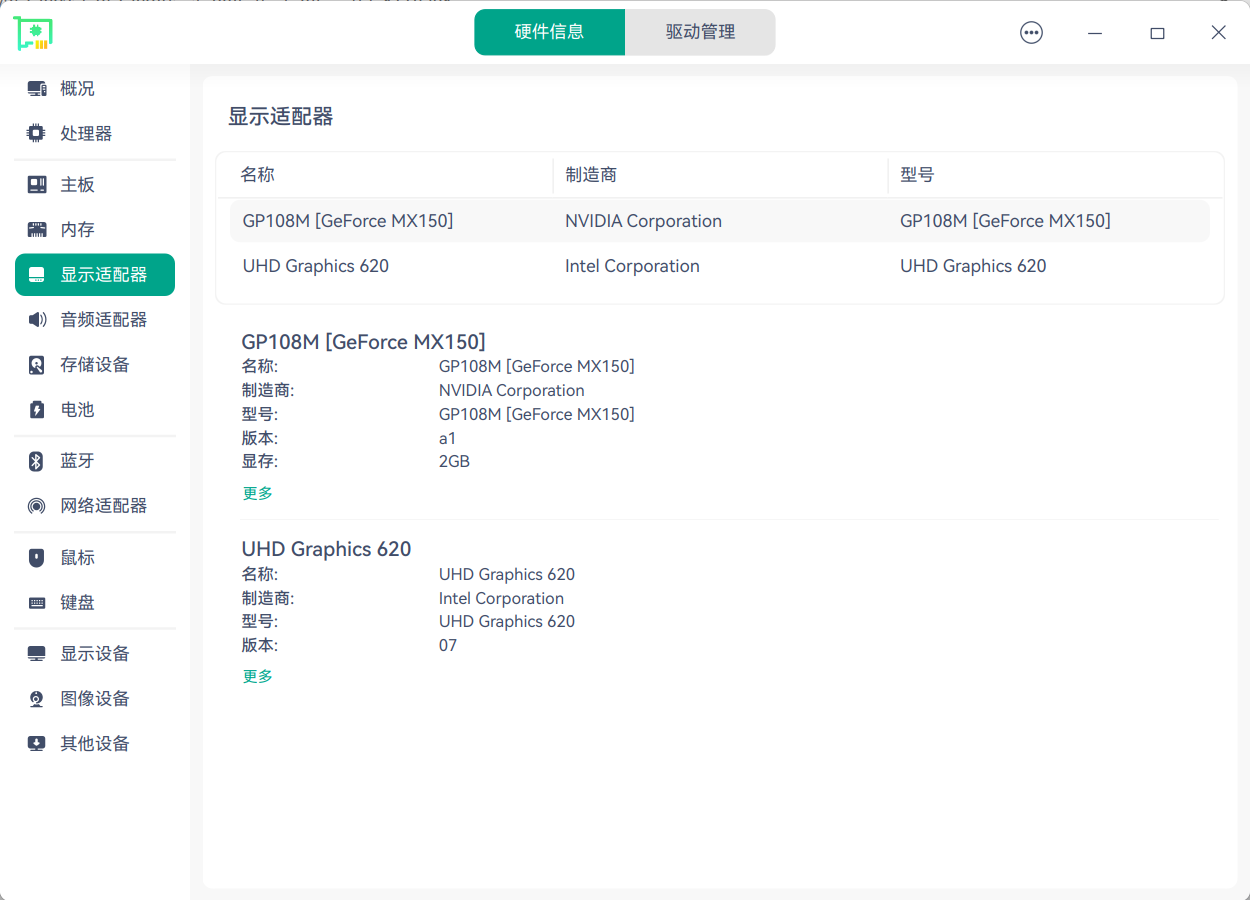Click the 名称 column header
The image size is (1250, 900).
(x=257, y=175)
